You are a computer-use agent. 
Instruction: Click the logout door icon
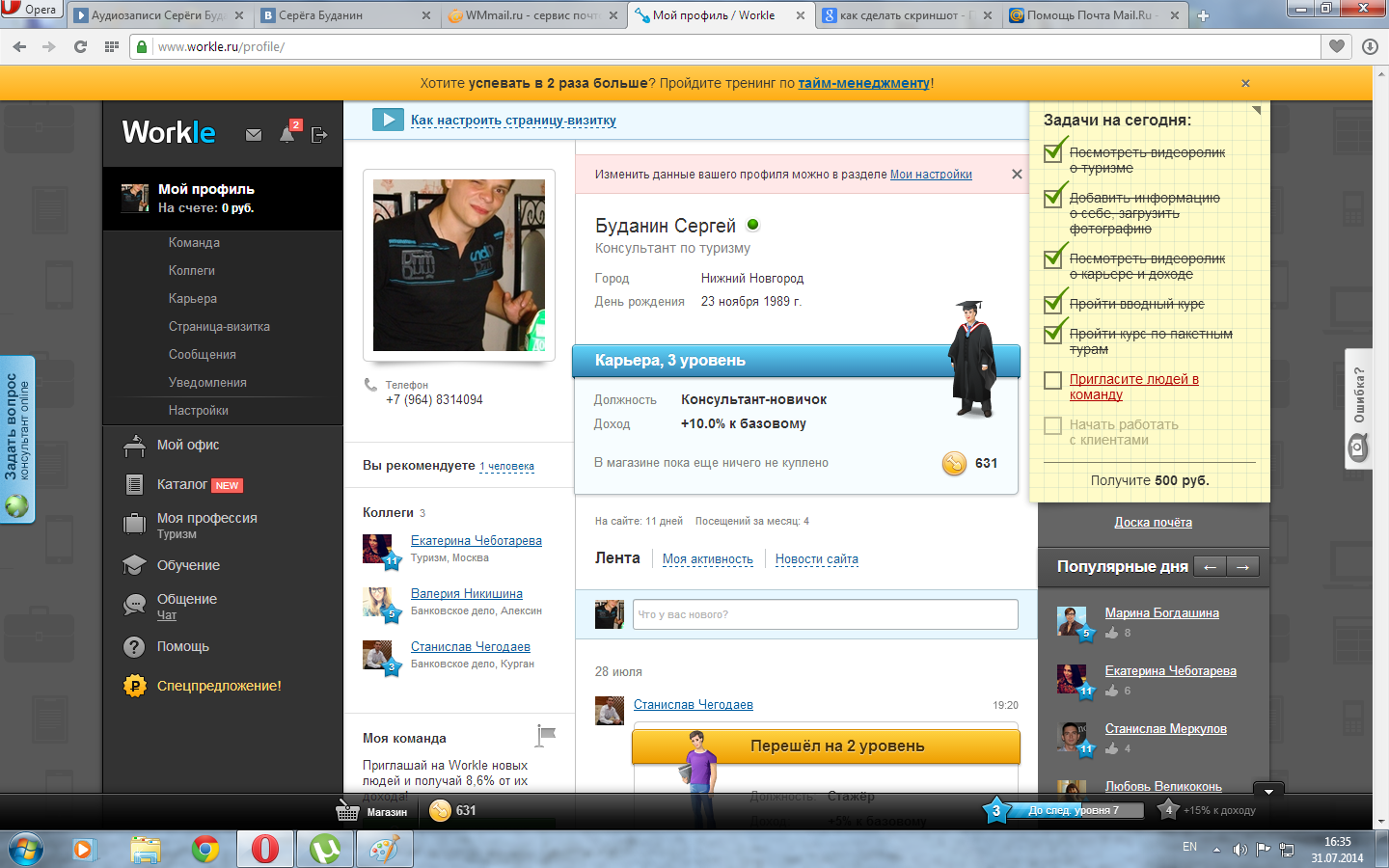click(319, 135)
